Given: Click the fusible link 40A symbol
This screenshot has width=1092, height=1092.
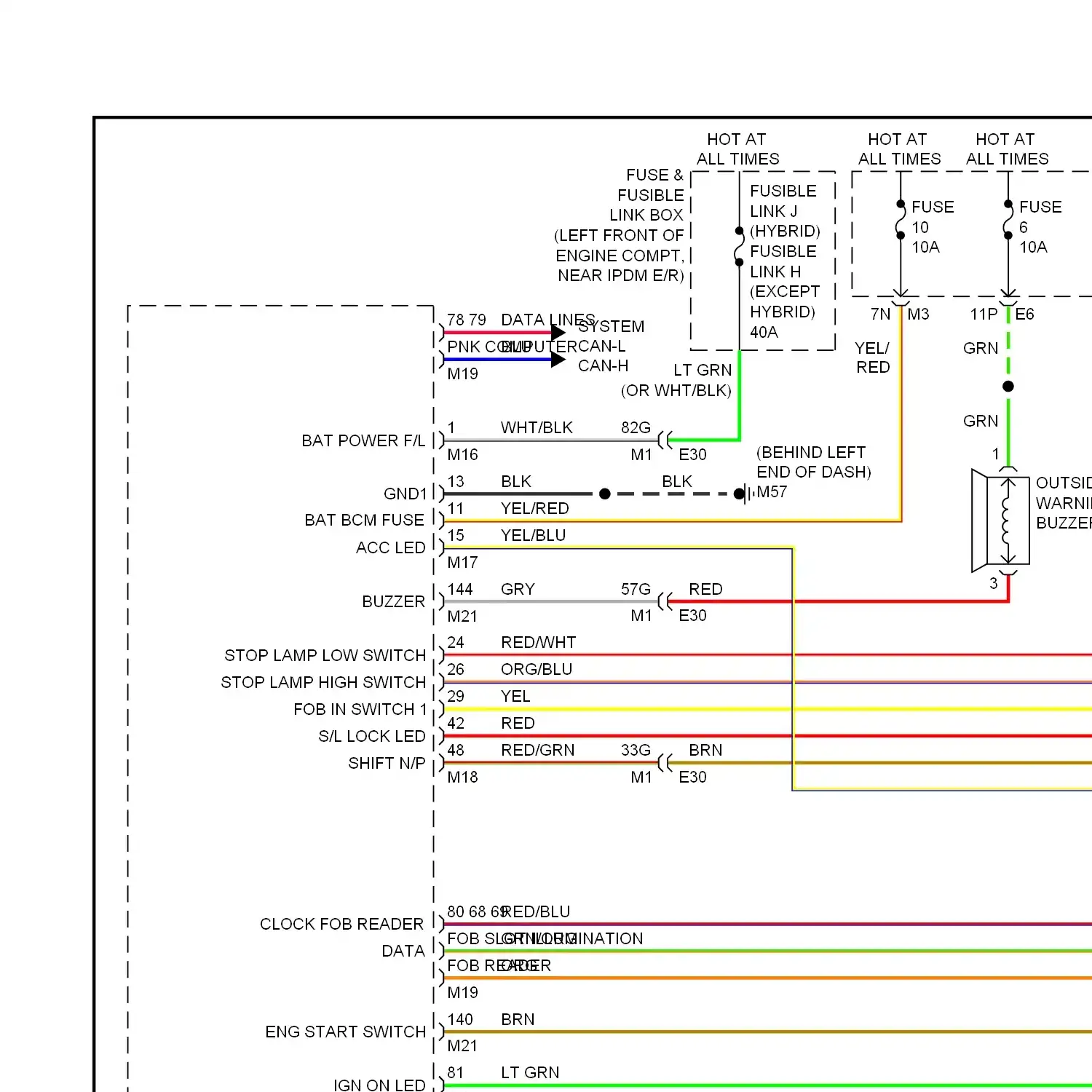Looking at the screenshot, I should 739,247.
